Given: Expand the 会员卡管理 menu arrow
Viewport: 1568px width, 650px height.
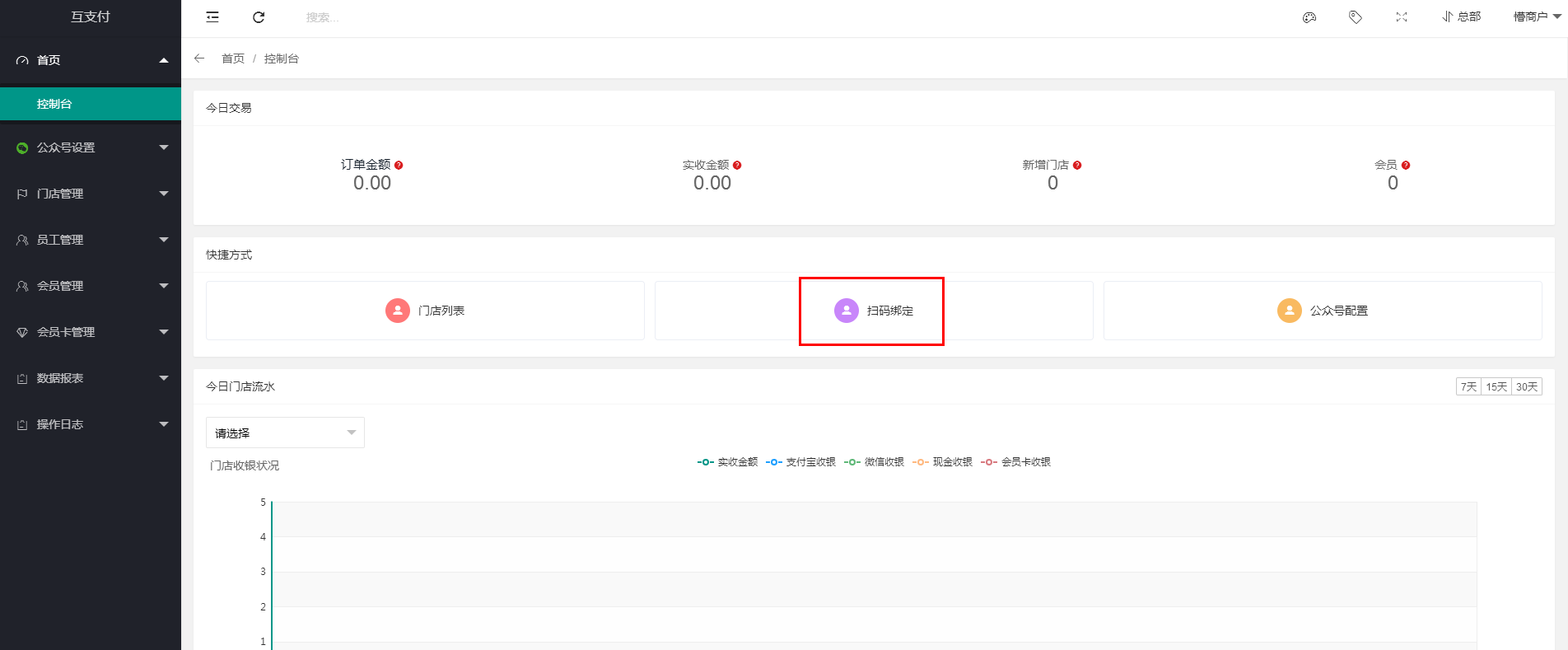Looking at the screenshot, I should pyautogui.click(x=164, y=332).
